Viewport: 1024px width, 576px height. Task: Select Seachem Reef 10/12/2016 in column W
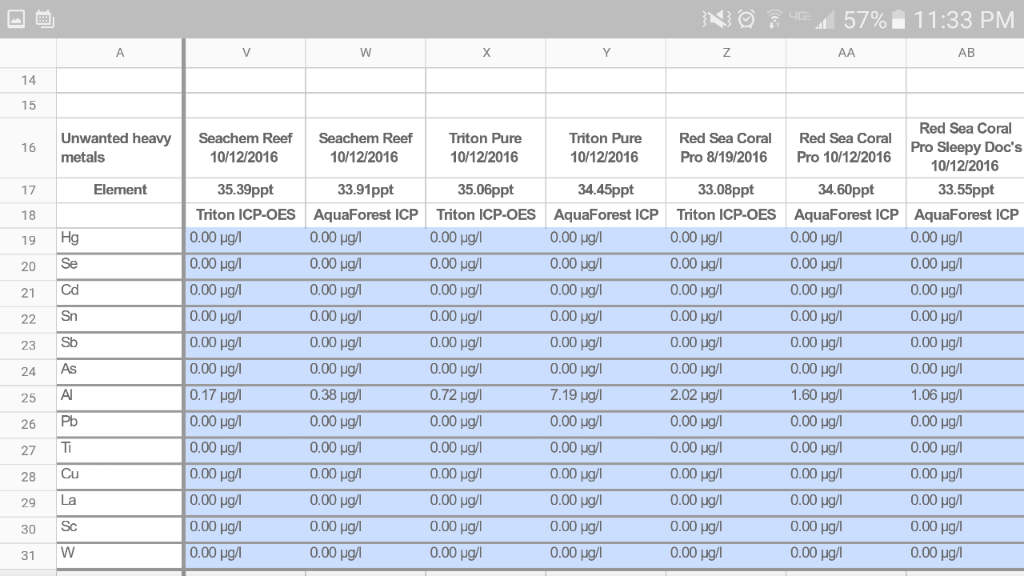(366, 148)
